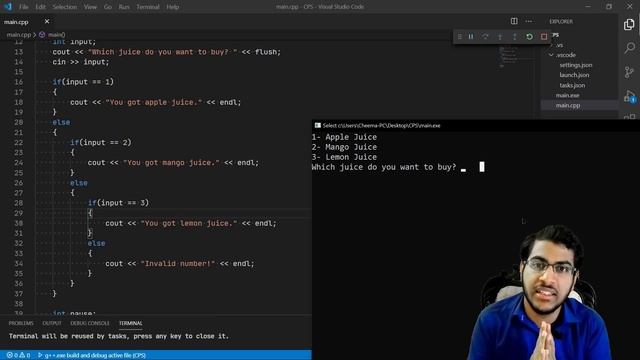Select main.exe in Explorer

click(567, 95)
